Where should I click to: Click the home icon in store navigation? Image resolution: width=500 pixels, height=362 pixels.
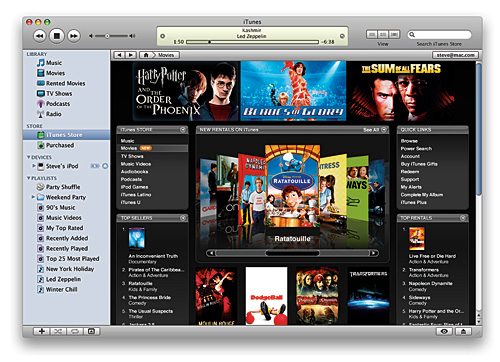(x=146, y=55)
